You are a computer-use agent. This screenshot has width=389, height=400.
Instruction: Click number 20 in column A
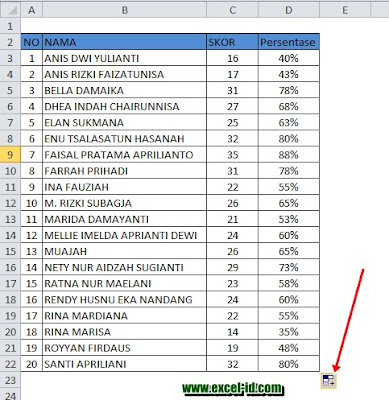(32, 364)
